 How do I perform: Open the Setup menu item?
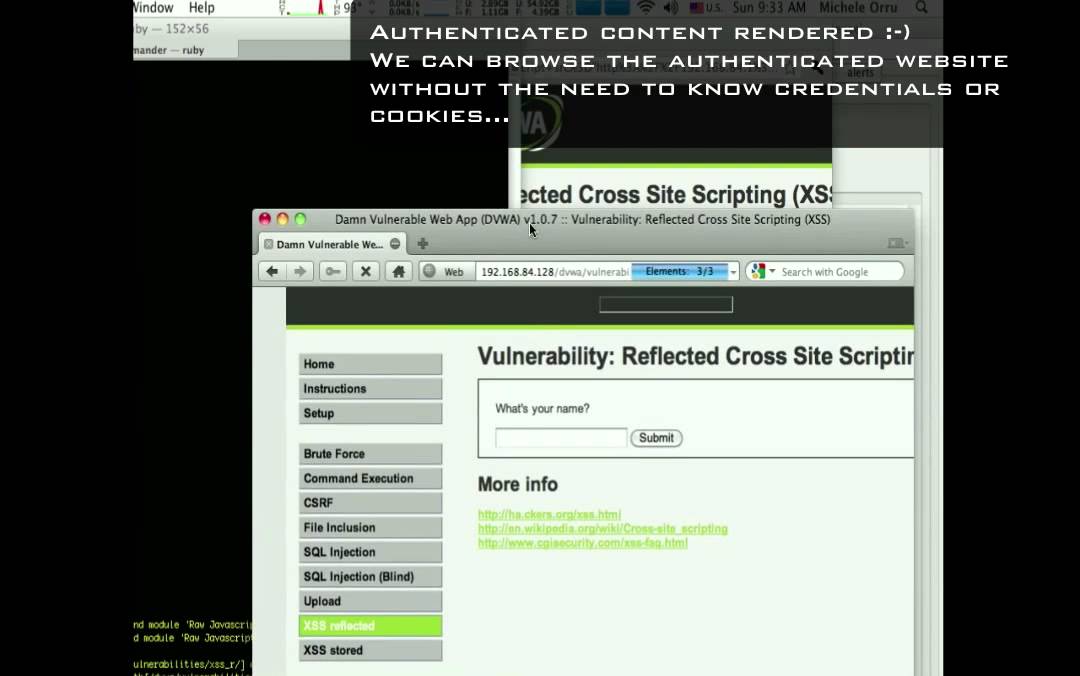[x=371, y=413]
